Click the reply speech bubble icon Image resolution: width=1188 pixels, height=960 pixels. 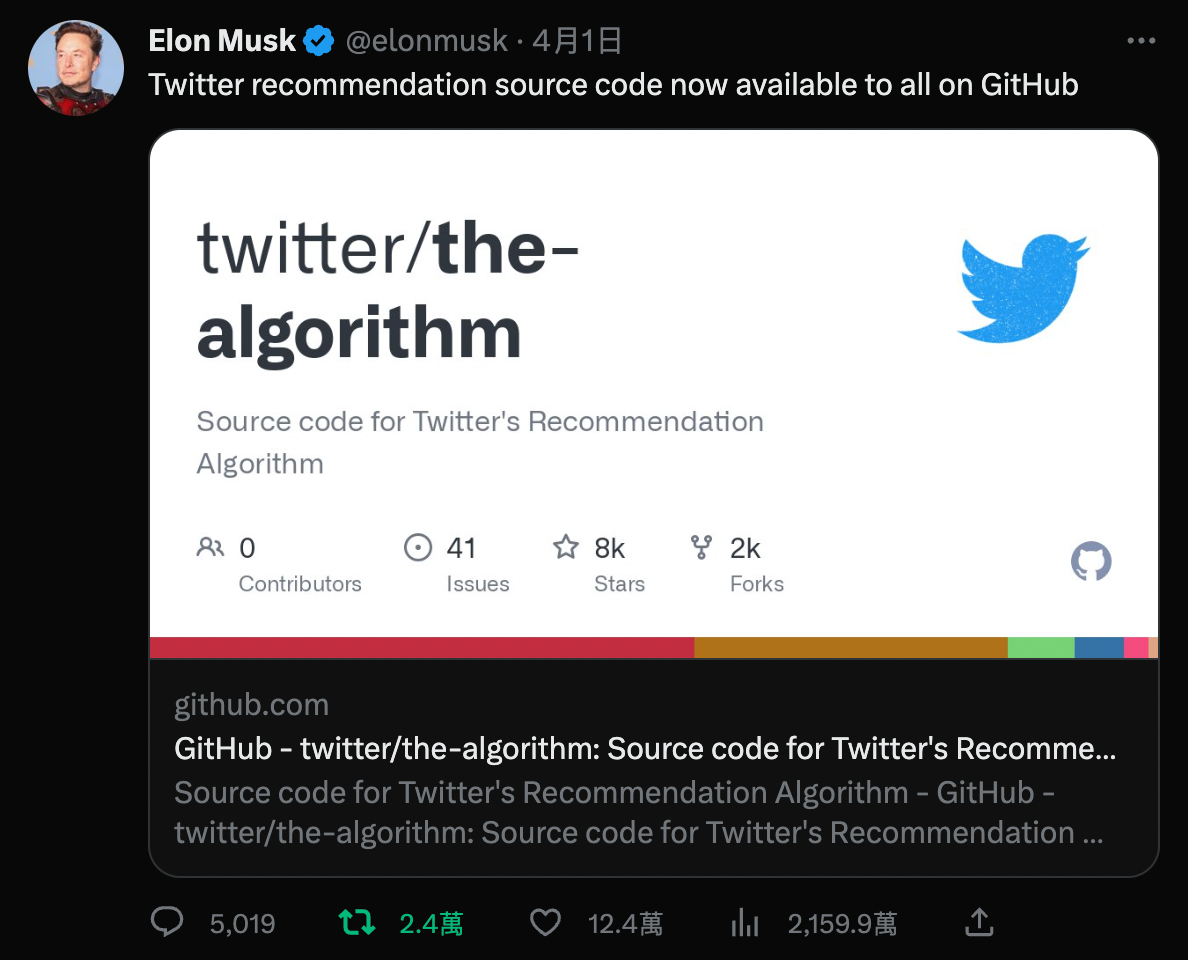(167, 921)
